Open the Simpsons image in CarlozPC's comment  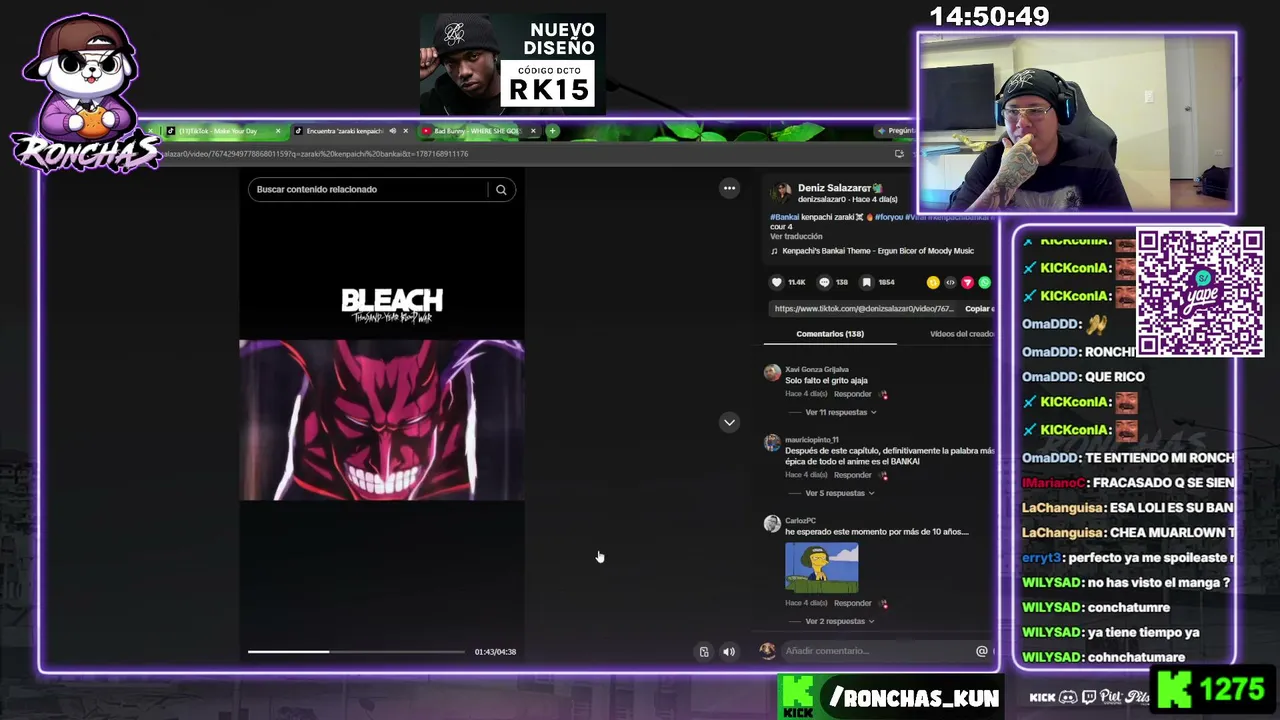(x=821, y=568)
